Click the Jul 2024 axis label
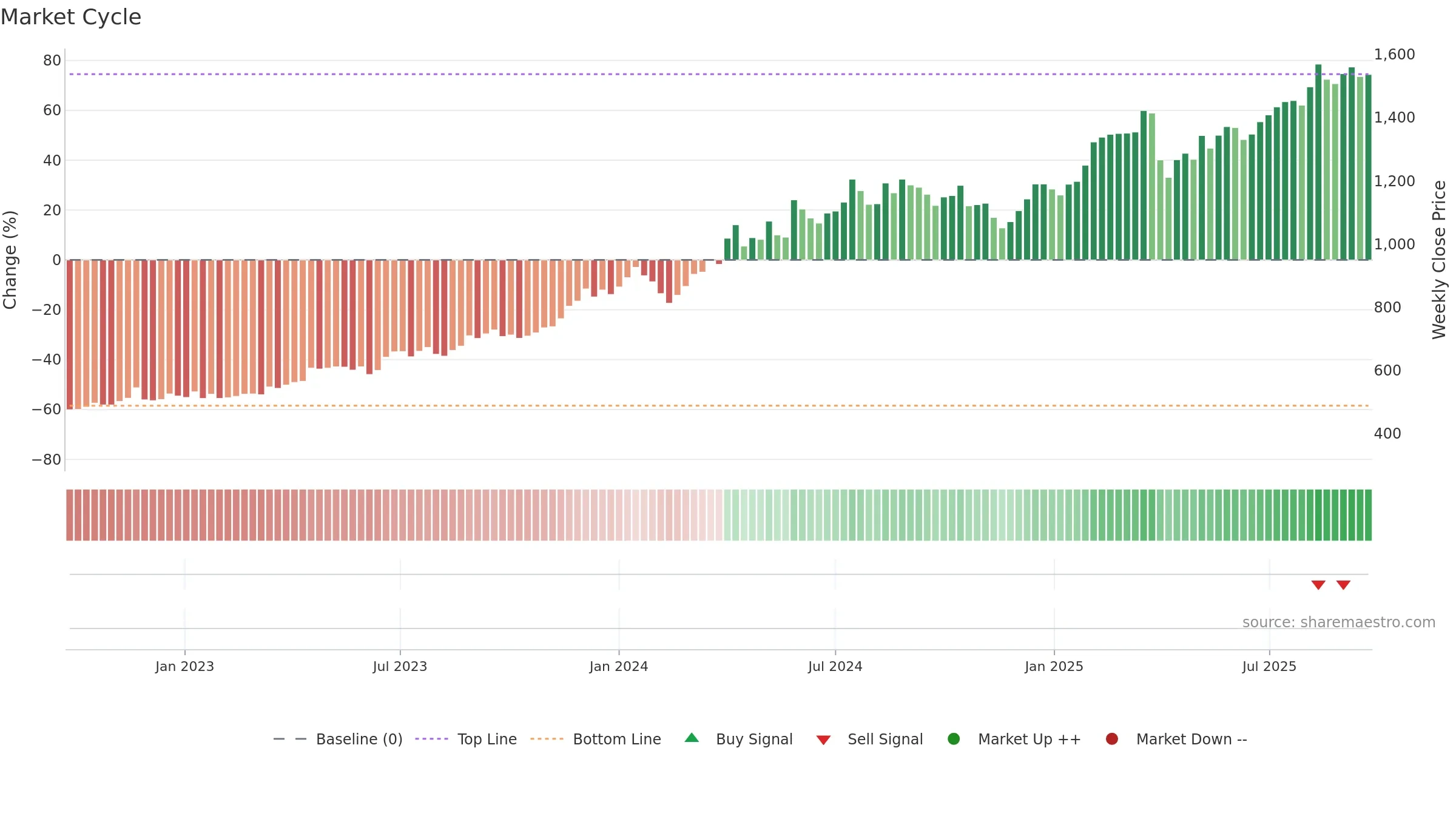The width and height of the screenshot is (1456, 819). coord(835,666)
